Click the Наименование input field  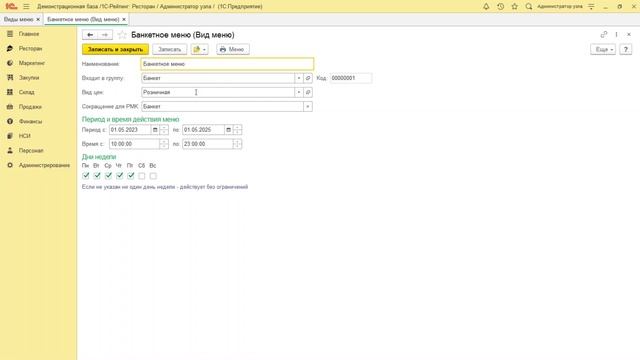[227, 64]
